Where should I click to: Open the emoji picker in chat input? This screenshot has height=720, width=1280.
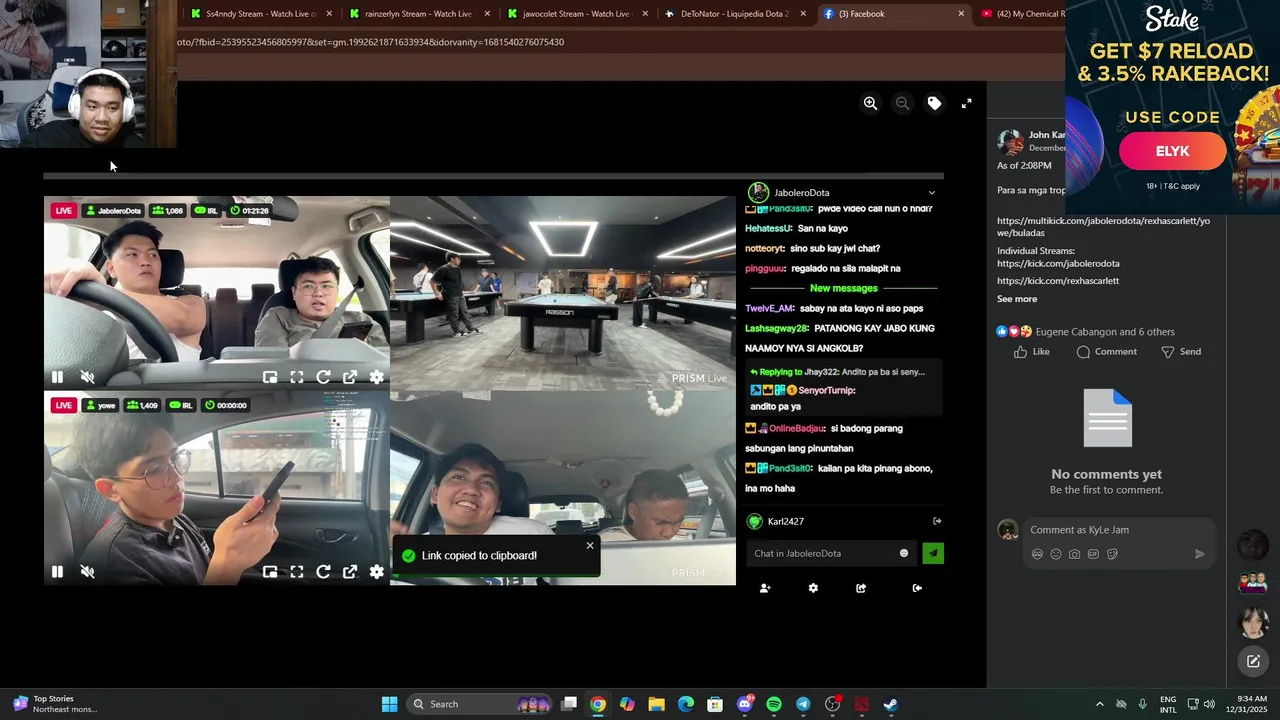[x=904, y=553]
